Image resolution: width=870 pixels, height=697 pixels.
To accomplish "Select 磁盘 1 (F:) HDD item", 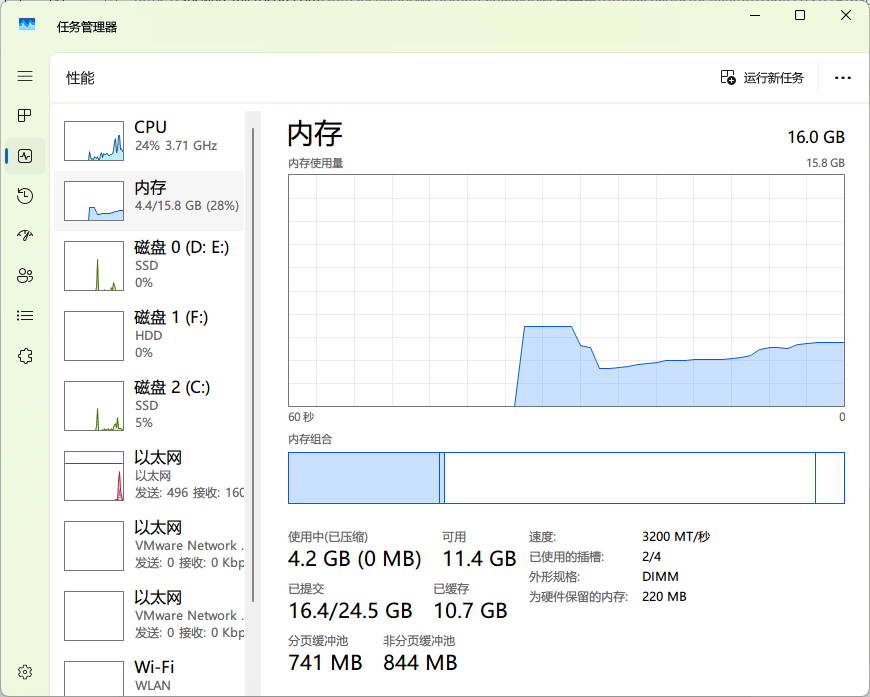I will (x=149, y=335).
